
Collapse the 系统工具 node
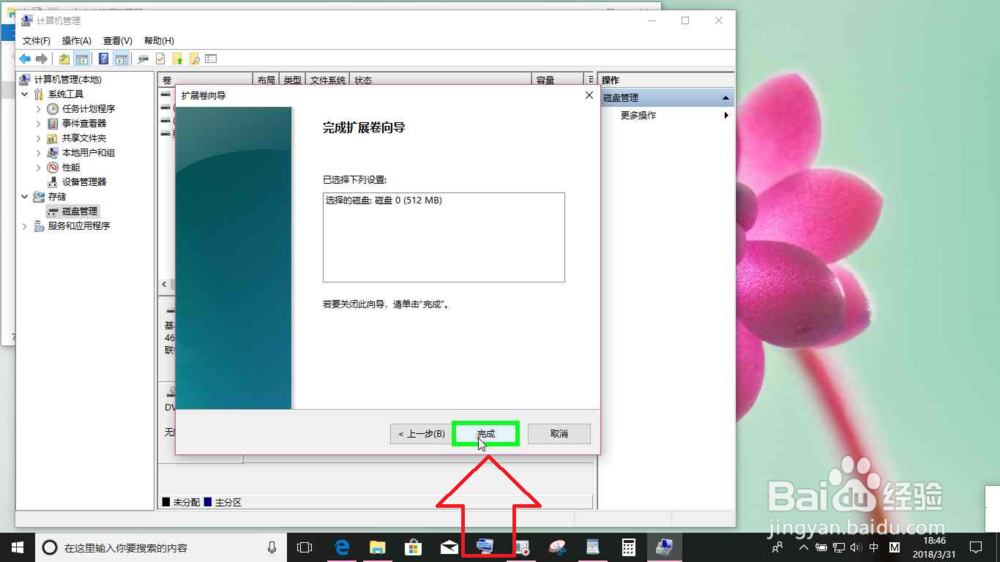tap(25, 94)
